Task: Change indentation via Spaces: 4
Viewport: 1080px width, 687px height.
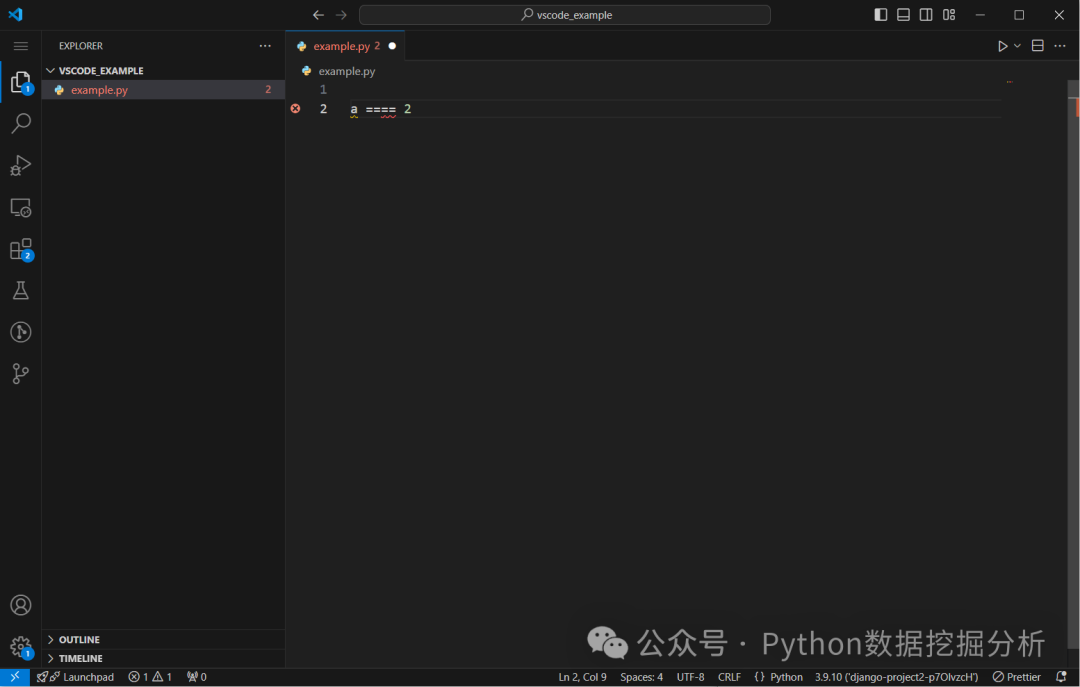Action: (x=641, y=677)
